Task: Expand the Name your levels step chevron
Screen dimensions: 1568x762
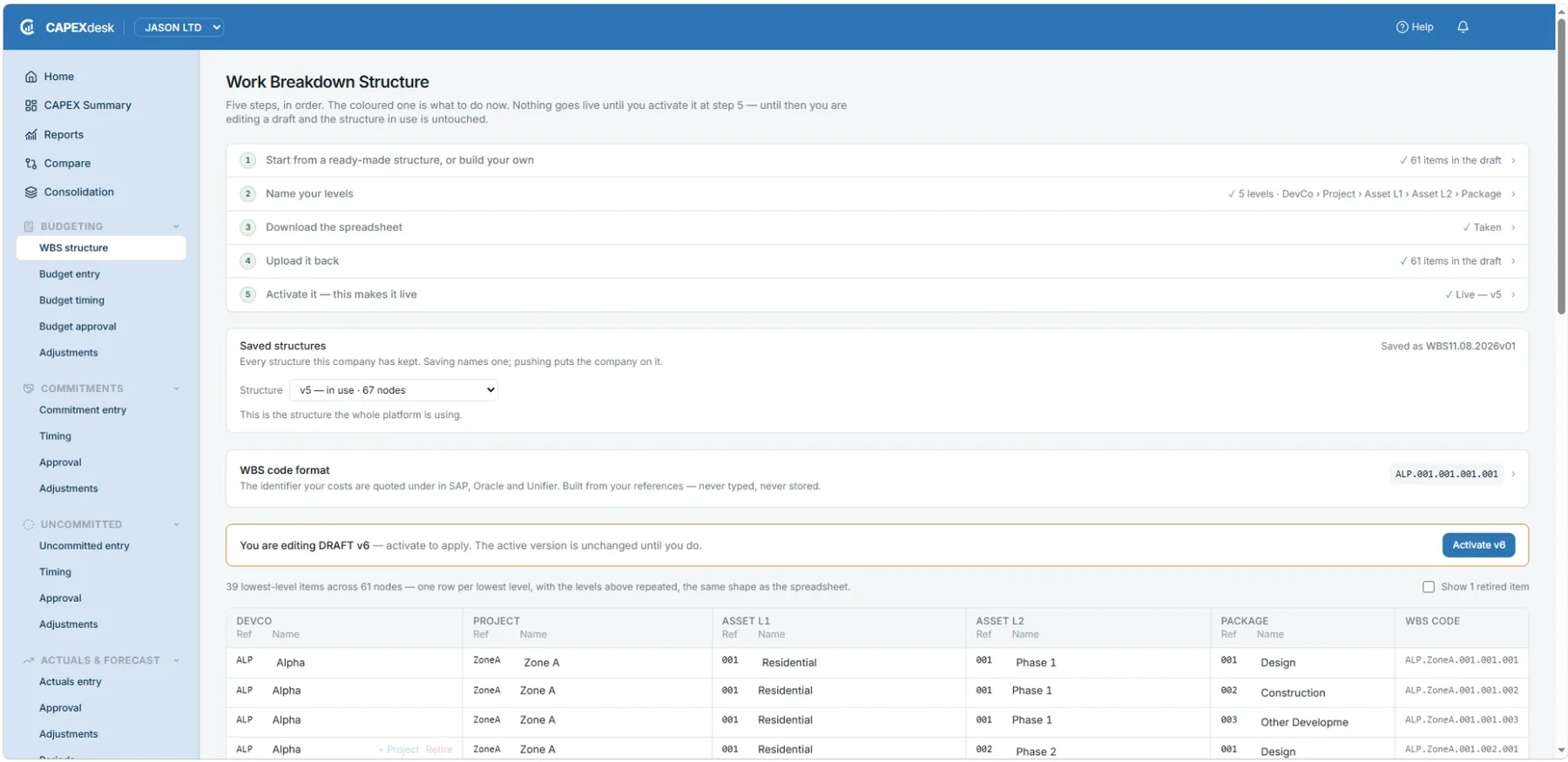Action: tap(1513, 194)
